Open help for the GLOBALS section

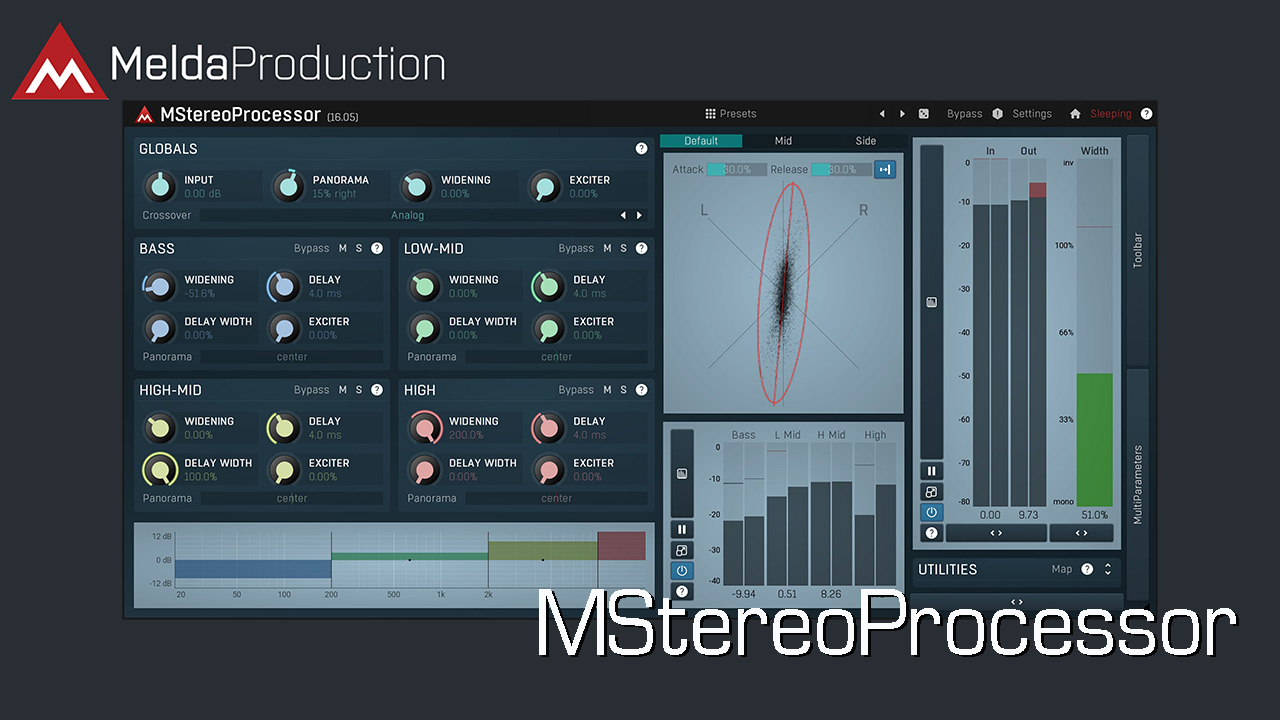point(641,149)
